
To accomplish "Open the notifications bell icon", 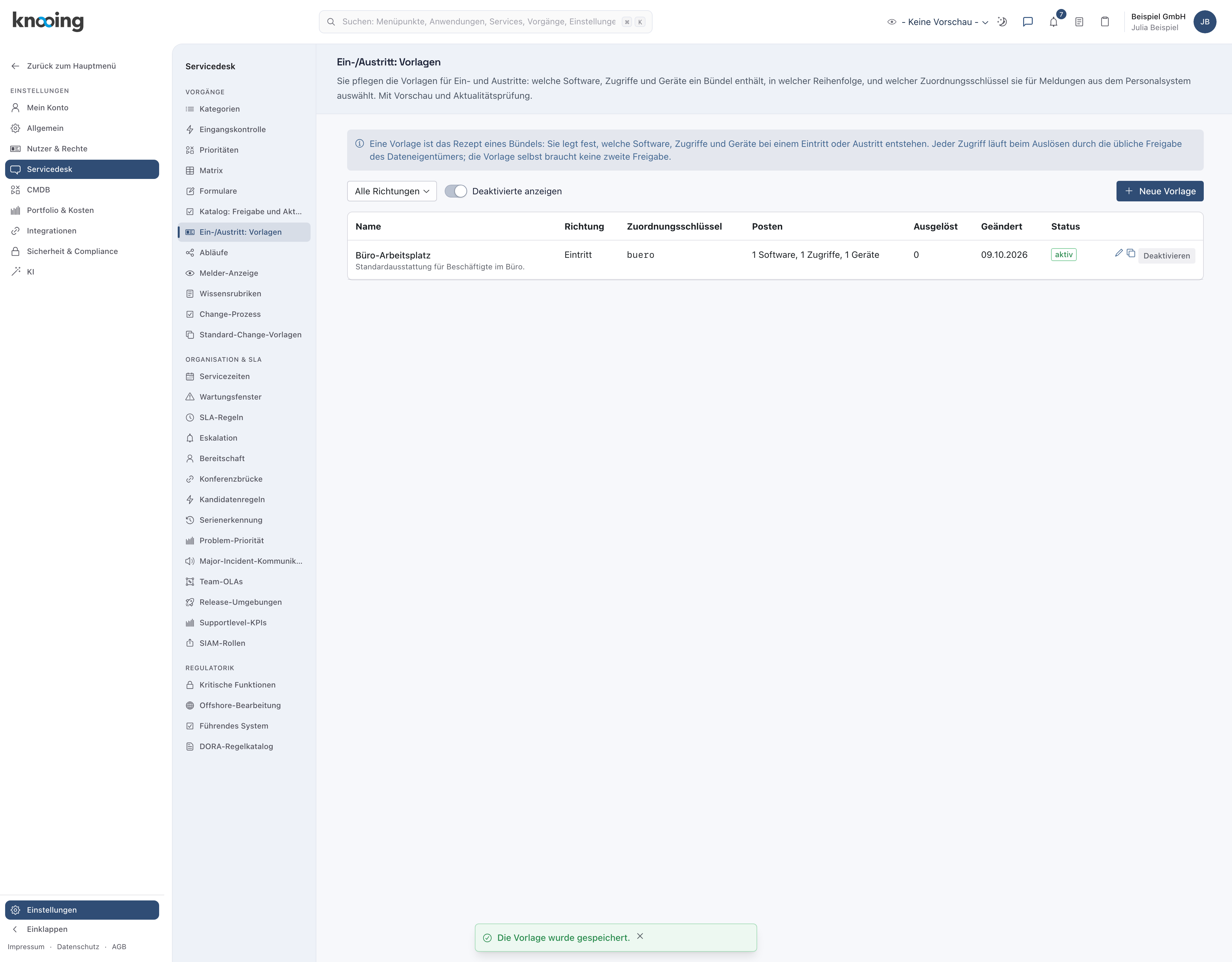I will 1053,22.
